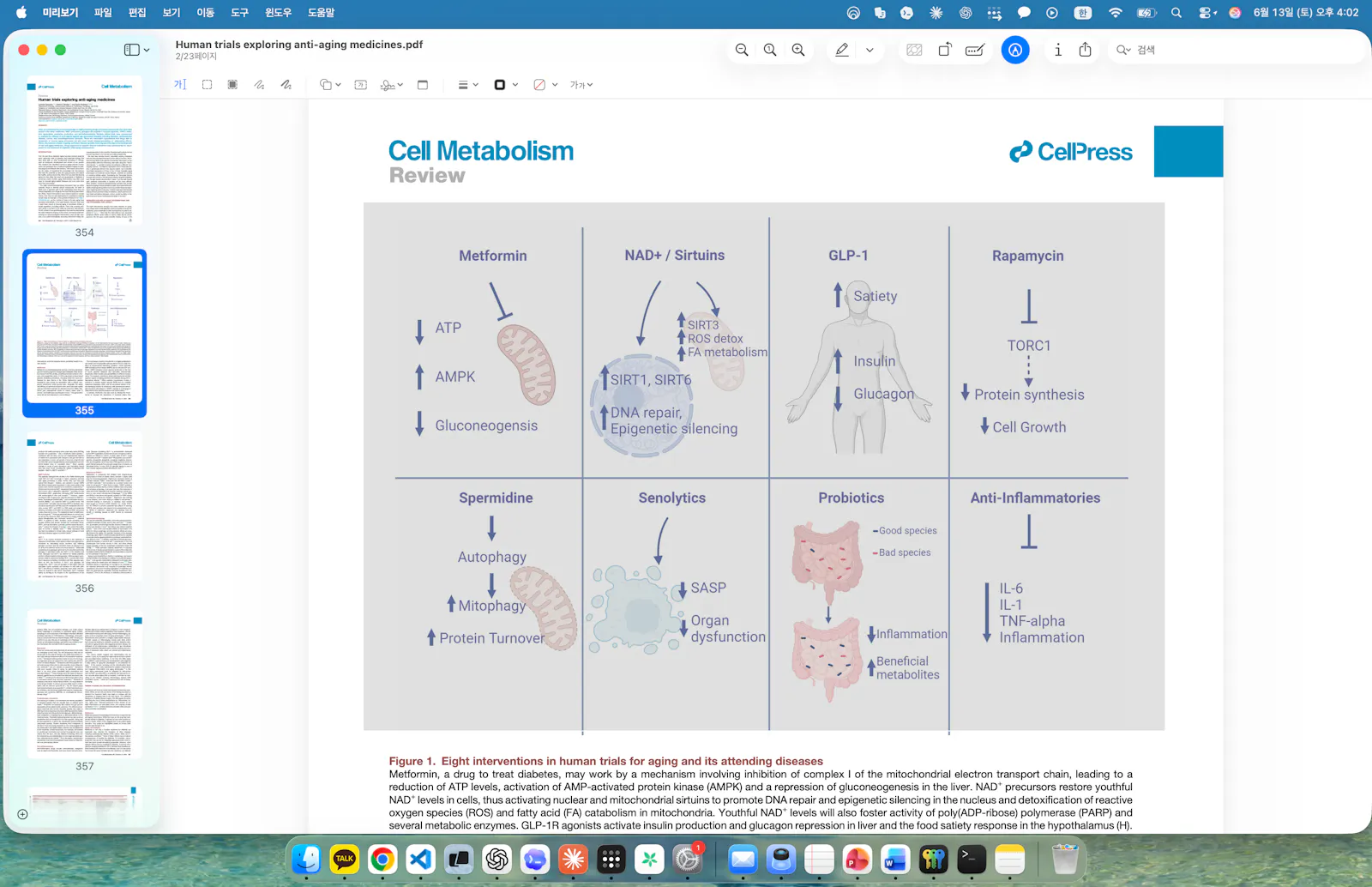Image resolution: width=1372 pixels, height=887 pixels.
Task: Open the 파일 menu
Action: [x=103, y=13]
